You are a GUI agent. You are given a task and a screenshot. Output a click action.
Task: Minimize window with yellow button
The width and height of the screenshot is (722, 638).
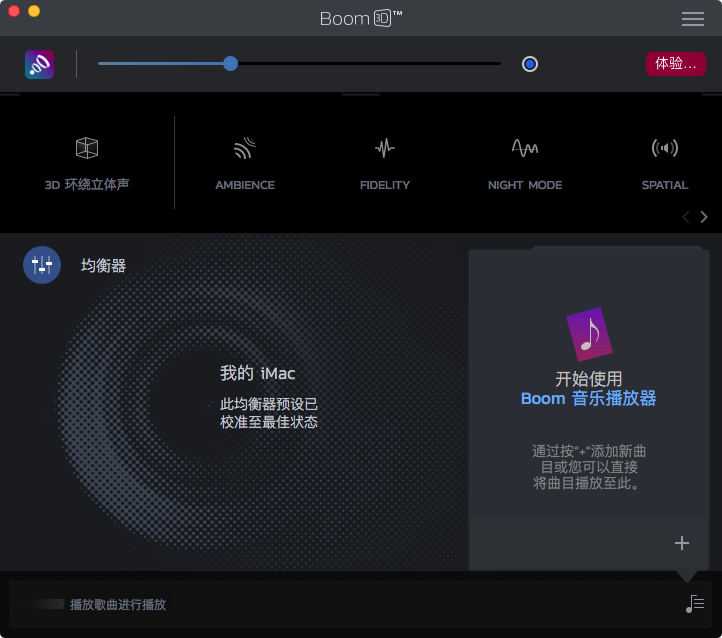click(34, 11)
